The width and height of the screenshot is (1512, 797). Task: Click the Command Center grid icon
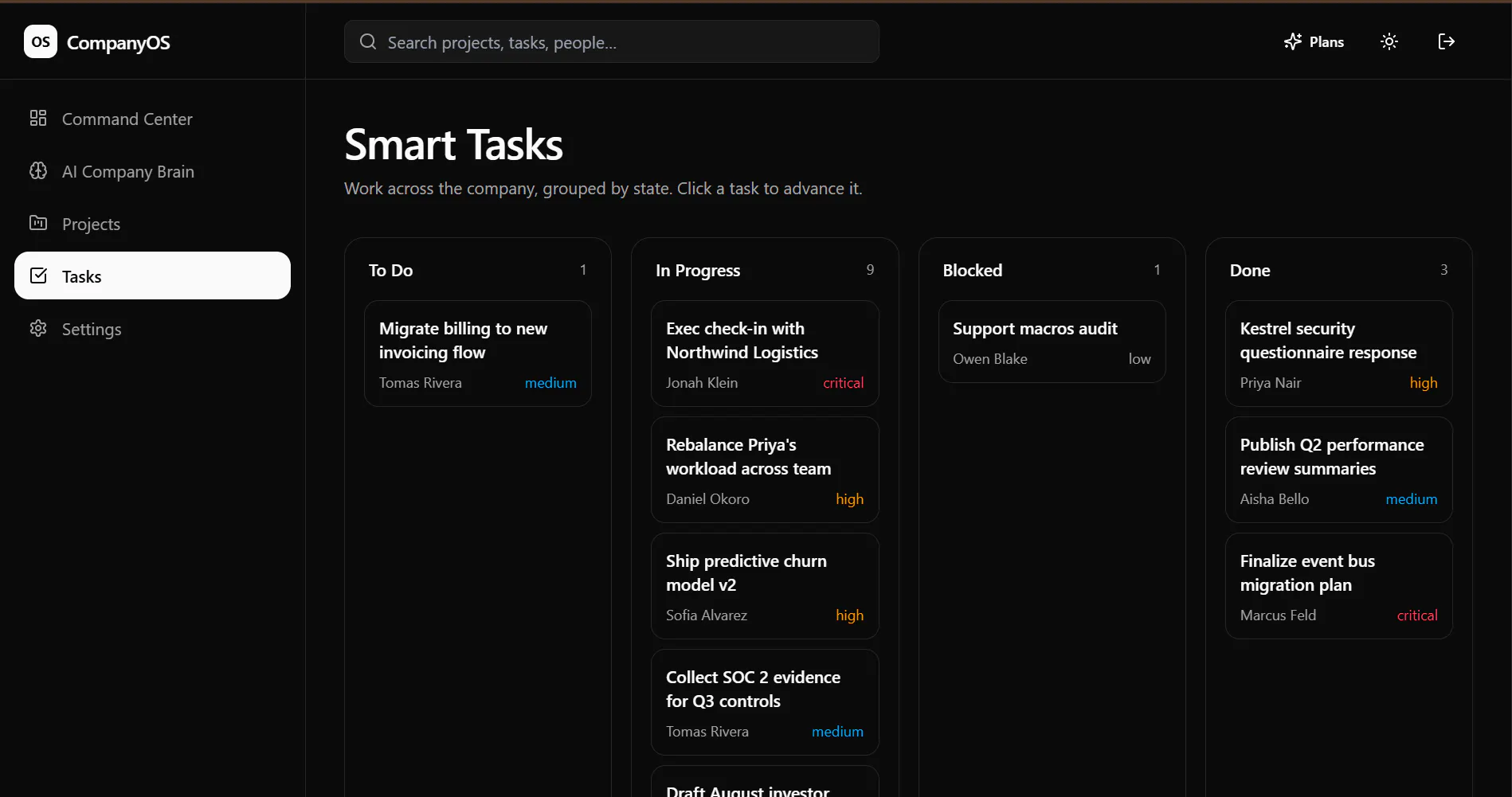click(38, 118)
